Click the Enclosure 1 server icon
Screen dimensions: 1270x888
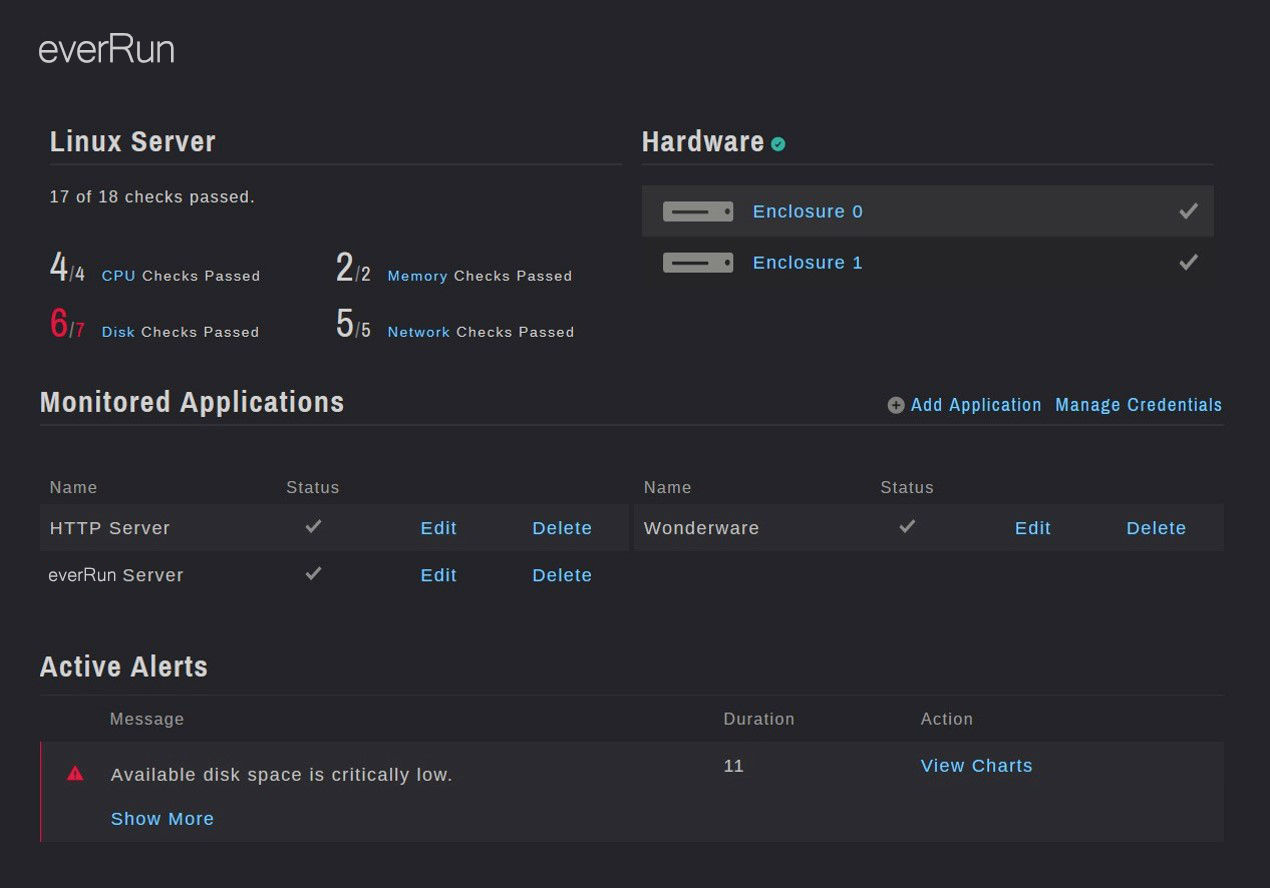(x=697, y=263)
